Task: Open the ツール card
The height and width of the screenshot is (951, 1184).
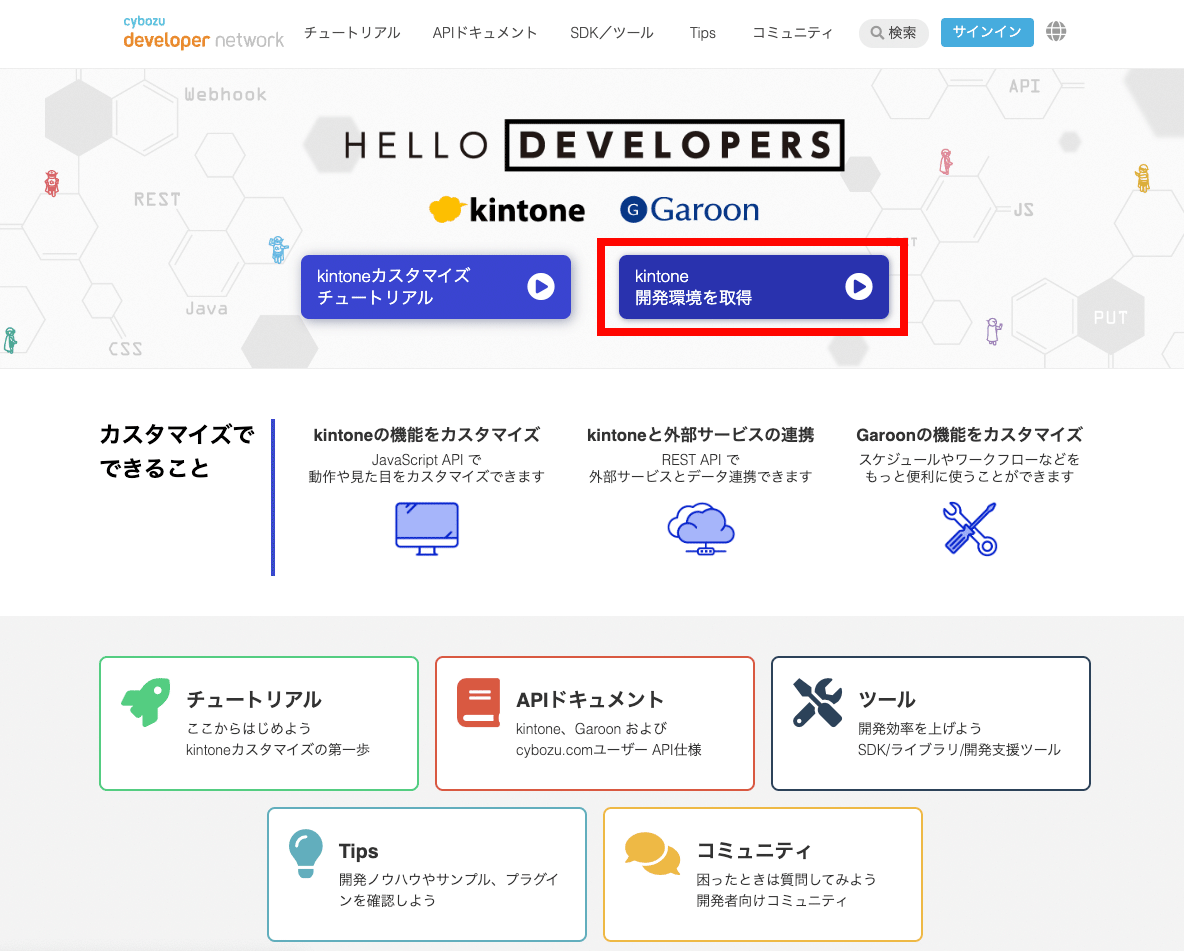Action: [931, 724]
